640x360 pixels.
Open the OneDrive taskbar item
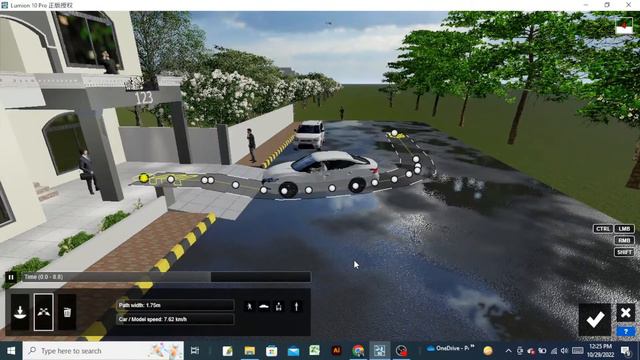click(x=450, y=349)
